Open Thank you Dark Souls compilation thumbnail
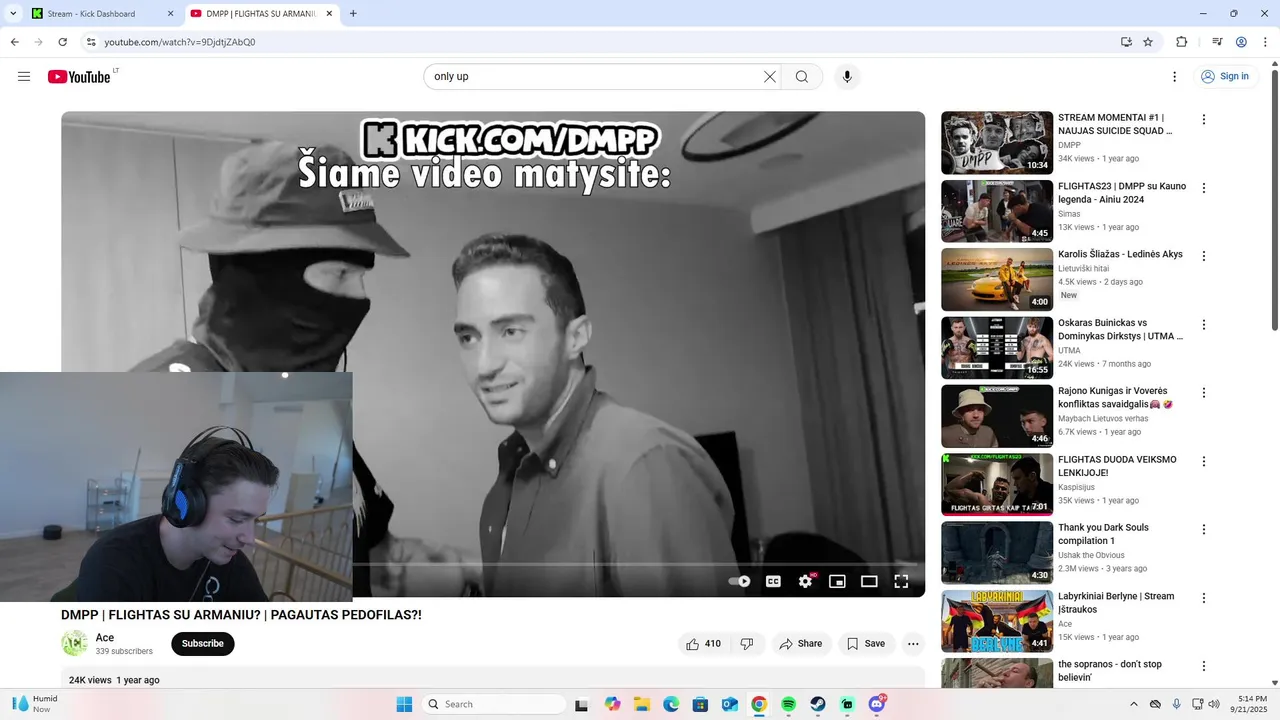Viewport: 1280px width, 720px height. 997,553
